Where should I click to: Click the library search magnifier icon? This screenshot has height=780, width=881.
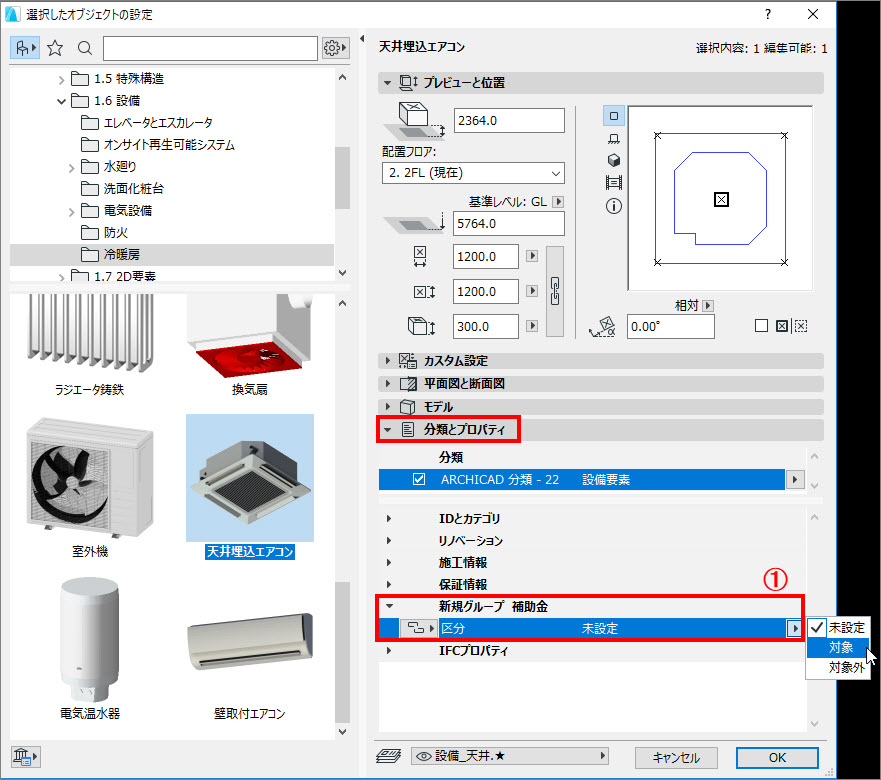85,48
